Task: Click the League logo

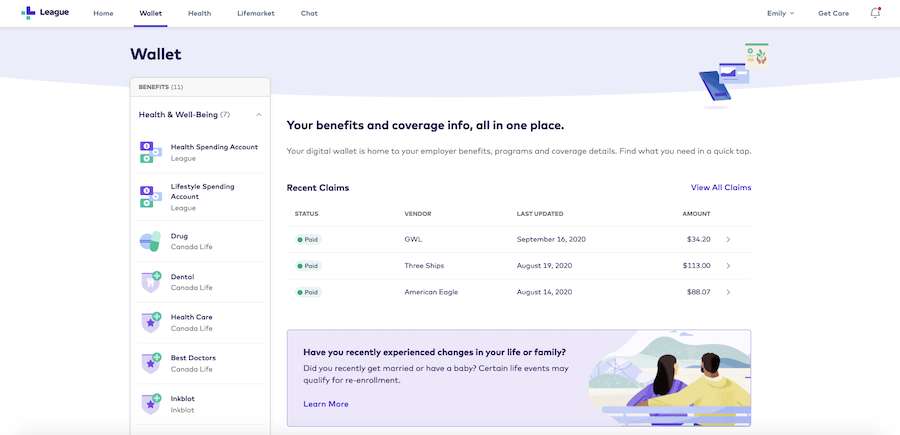Action: (45, 13)
